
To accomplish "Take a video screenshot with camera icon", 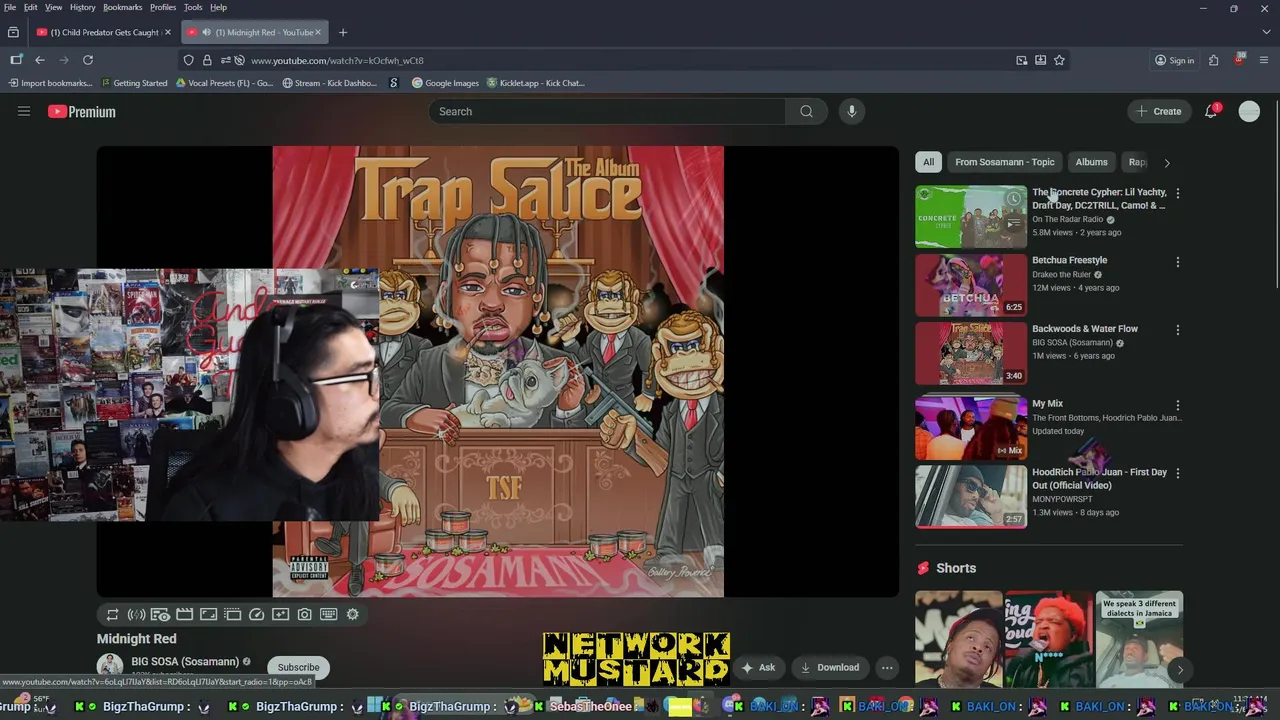I will 304,614.
